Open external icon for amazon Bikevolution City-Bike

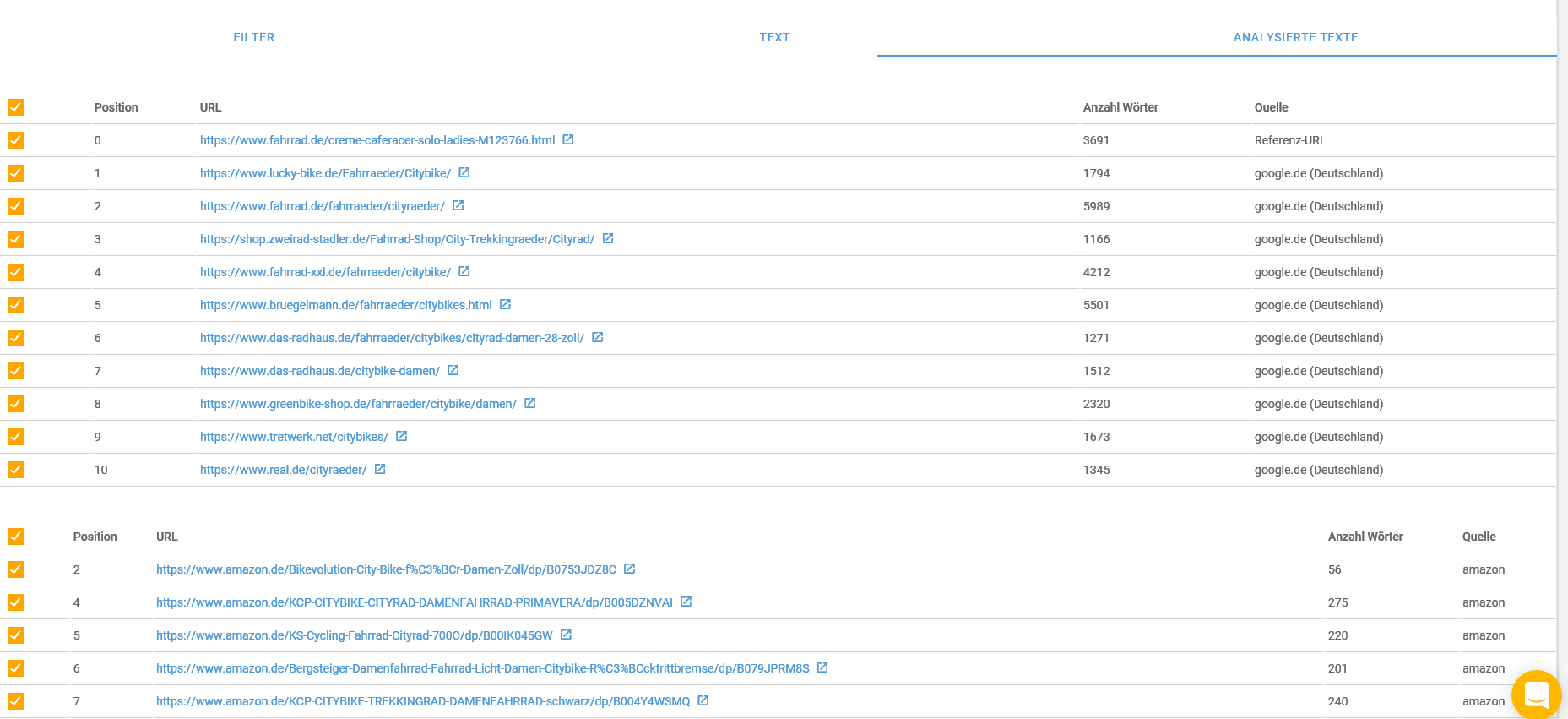click(x=630, y=569)
